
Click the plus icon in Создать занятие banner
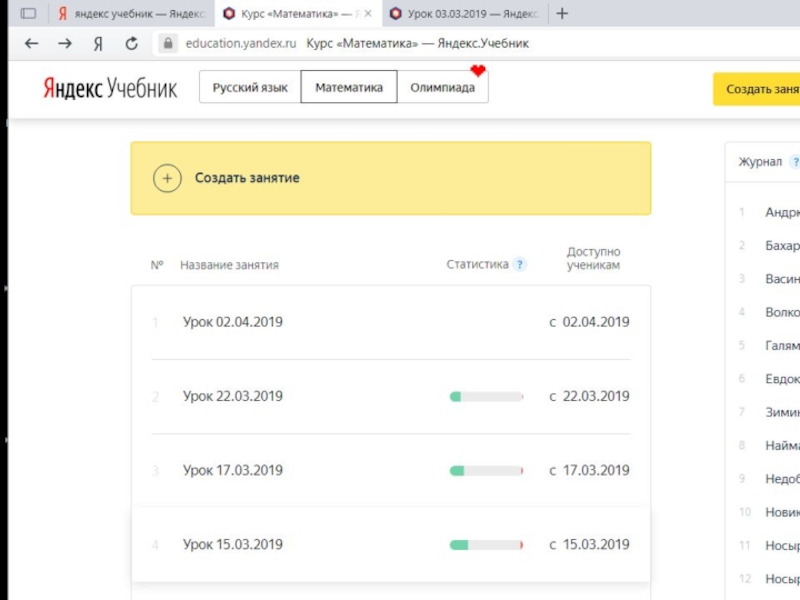tap(167, 178)
